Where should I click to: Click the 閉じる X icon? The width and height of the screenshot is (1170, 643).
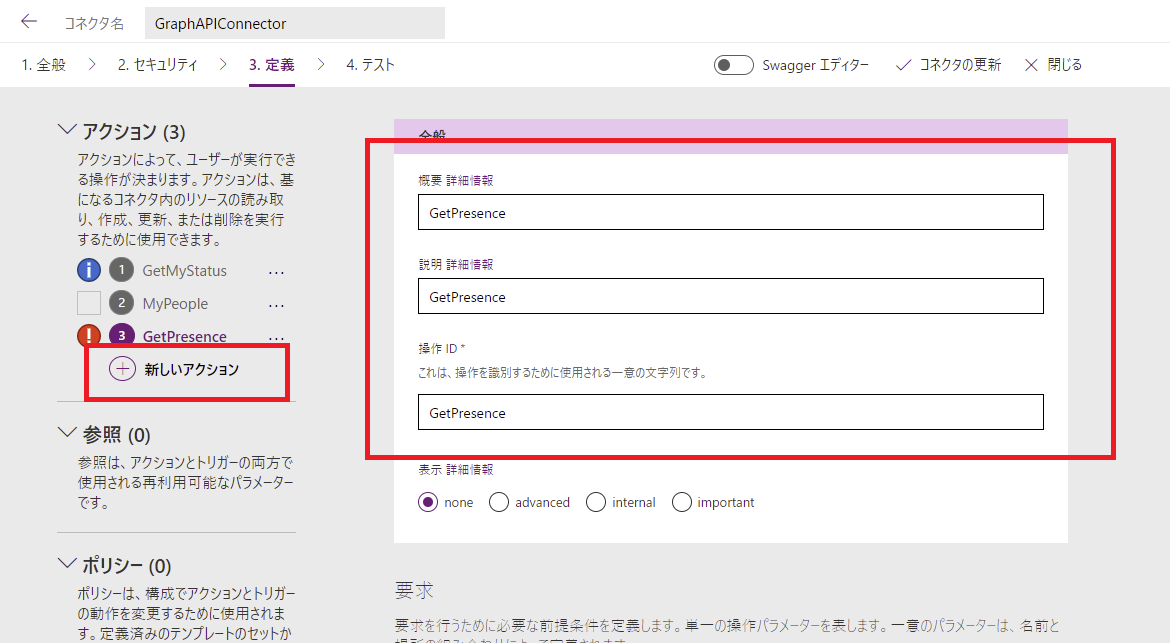coord(1031,64)
